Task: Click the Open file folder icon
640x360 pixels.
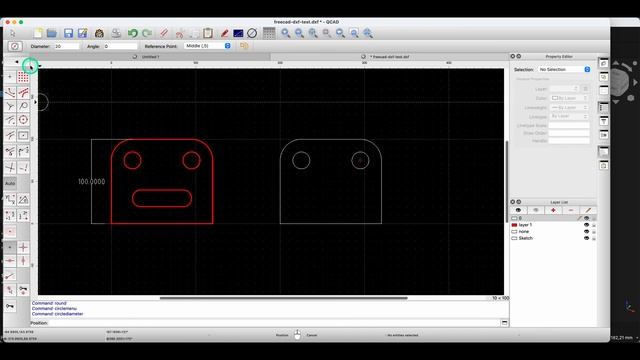Action: tap(52, 33)
